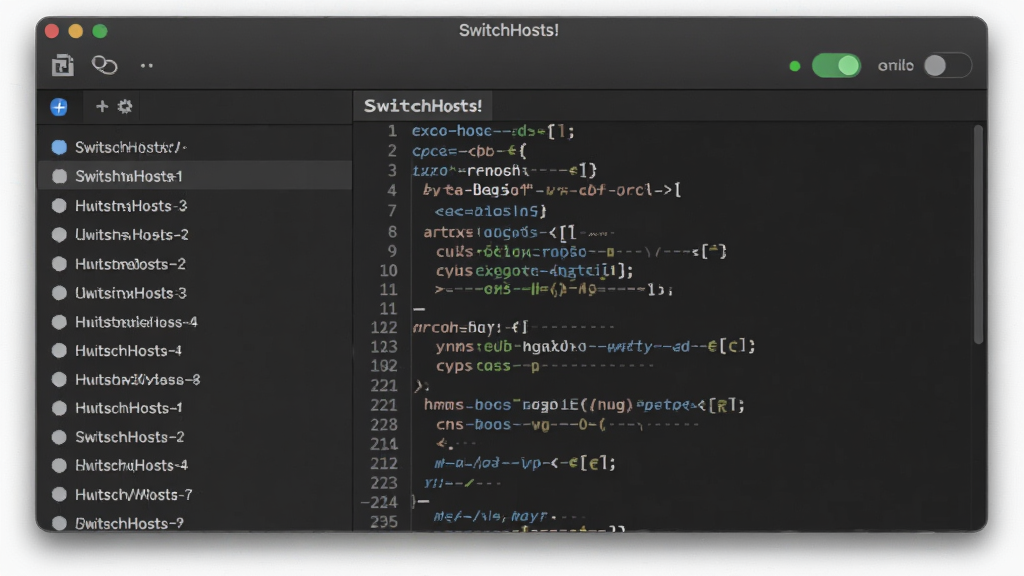Select the HuitschuHosts-4 list entry

[196, 466]
